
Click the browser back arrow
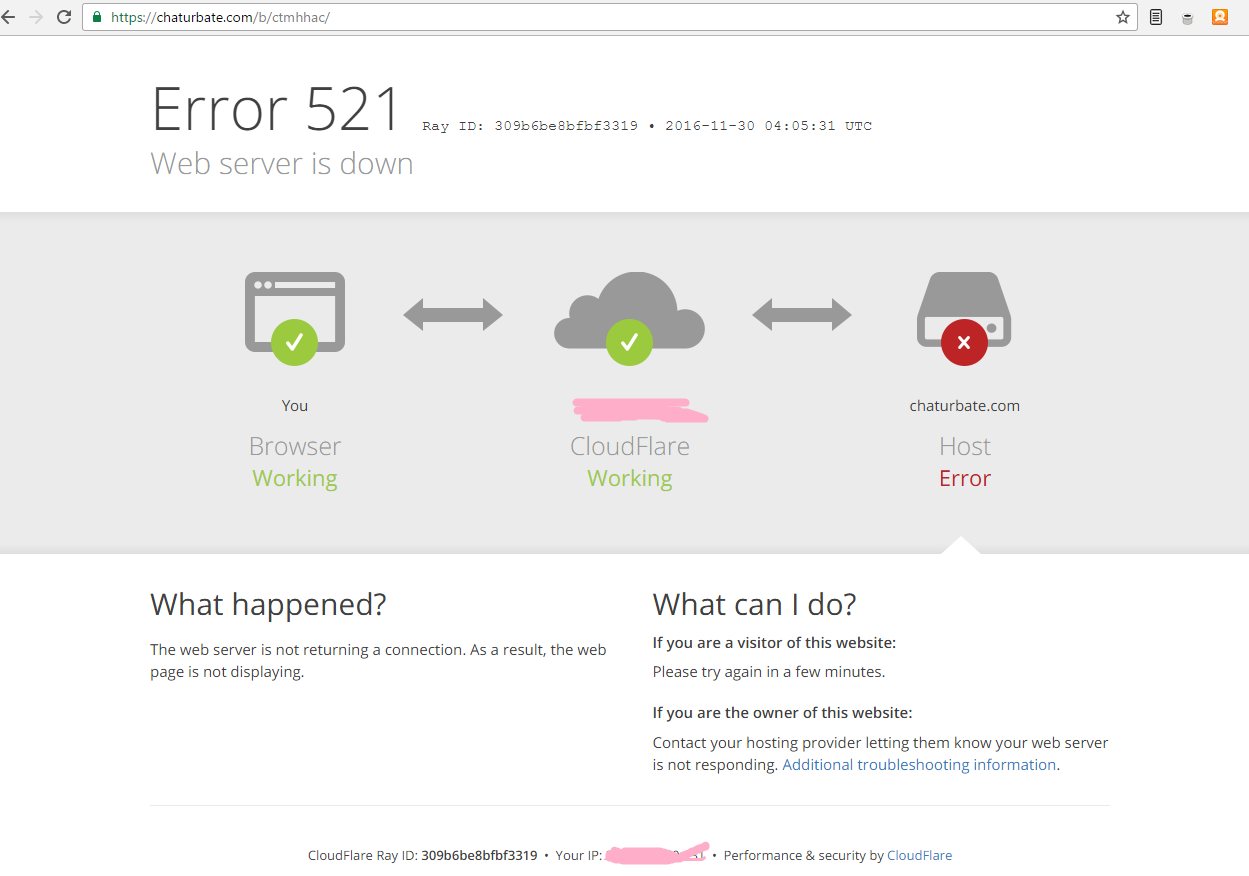(9, 17)
